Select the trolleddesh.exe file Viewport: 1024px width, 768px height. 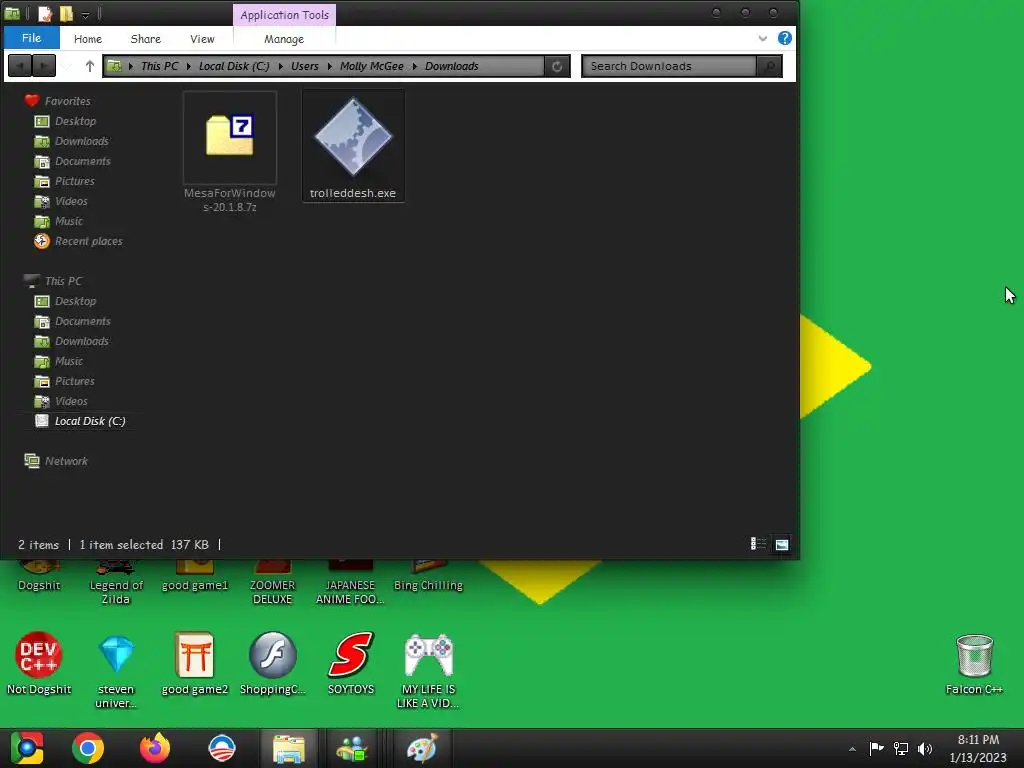353,146
